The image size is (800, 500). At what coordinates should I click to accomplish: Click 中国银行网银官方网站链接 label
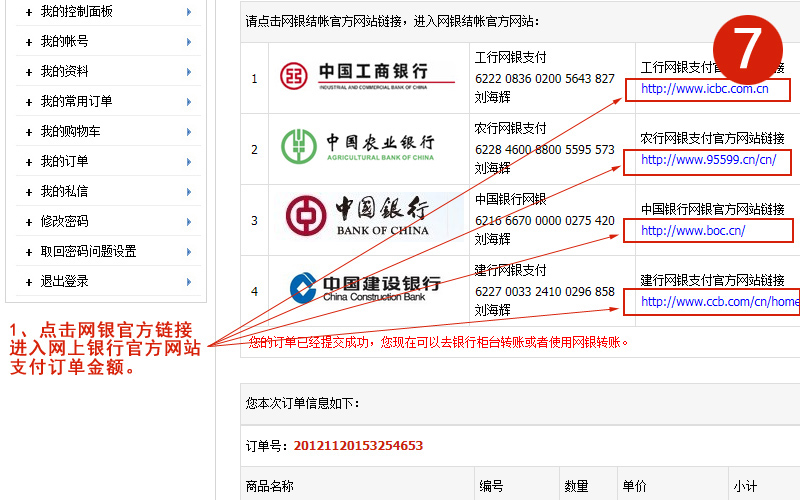click(x=712, y=209)
